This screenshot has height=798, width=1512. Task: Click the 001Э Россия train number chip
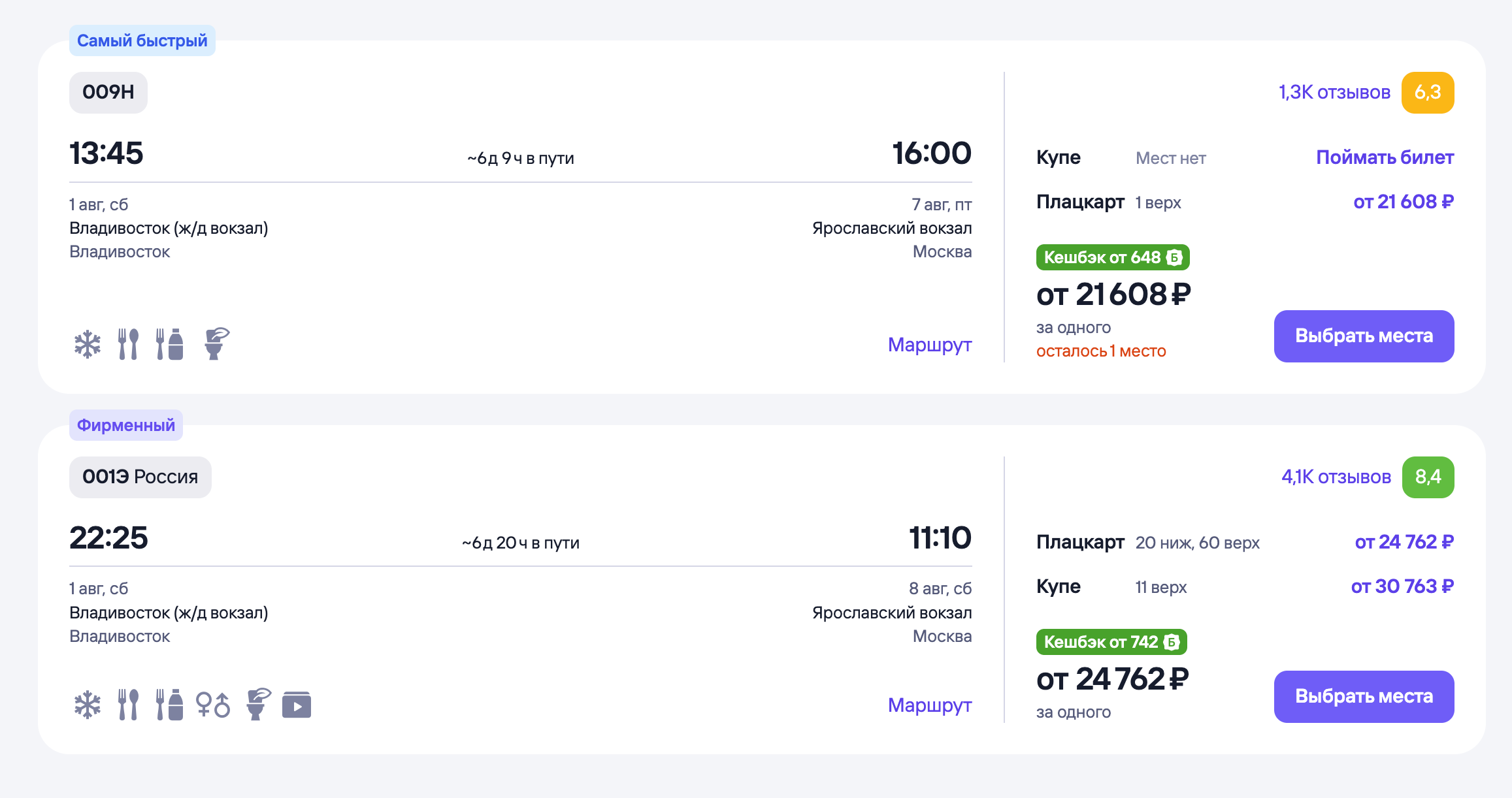click(x=140, y=477)
